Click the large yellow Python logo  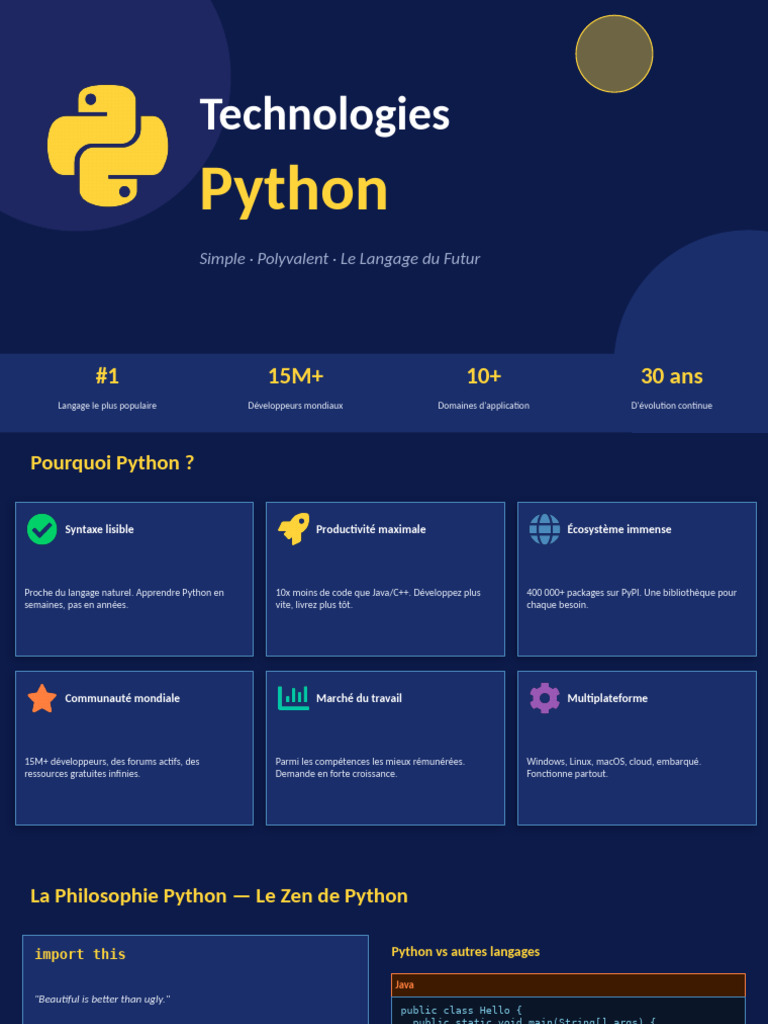point(108,146)
